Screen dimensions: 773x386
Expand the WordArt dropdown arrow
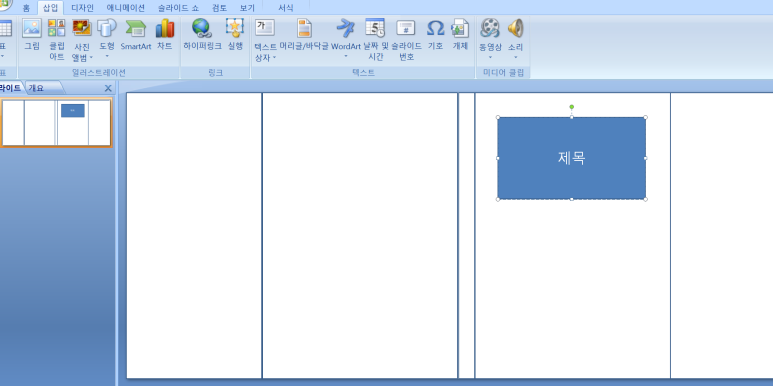tap(346, 56)
